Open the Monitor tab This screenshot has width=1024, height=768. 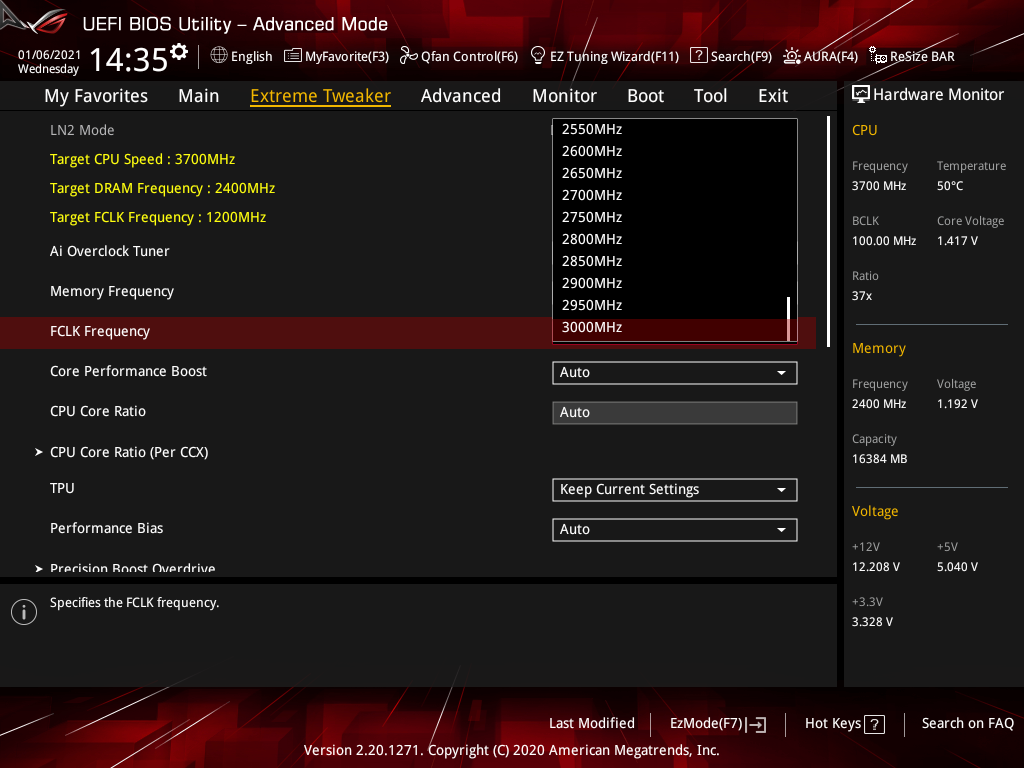click(x=564, y=96)
